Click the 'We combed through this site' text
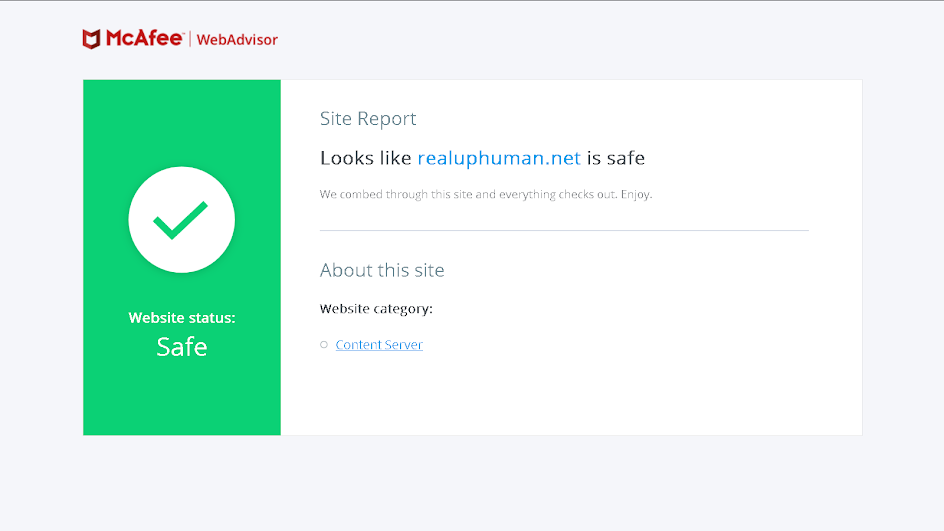 tap(486, 194)
